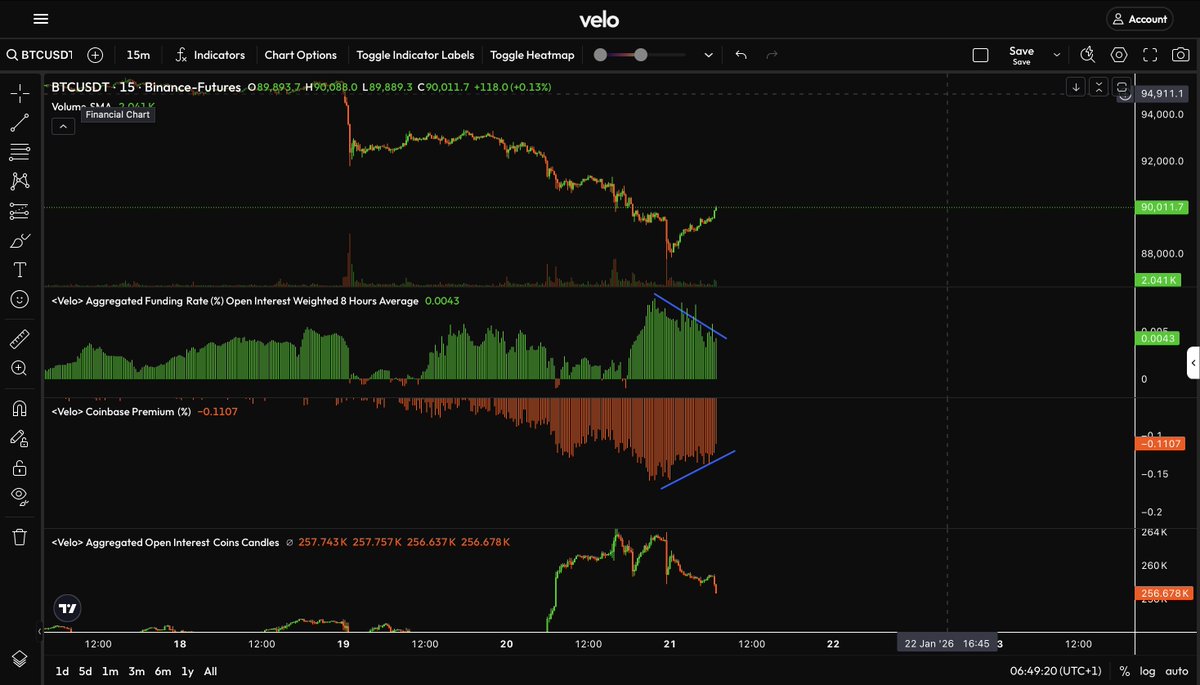
Task: Select the ruler measure tool
Action: click(19, 339)
